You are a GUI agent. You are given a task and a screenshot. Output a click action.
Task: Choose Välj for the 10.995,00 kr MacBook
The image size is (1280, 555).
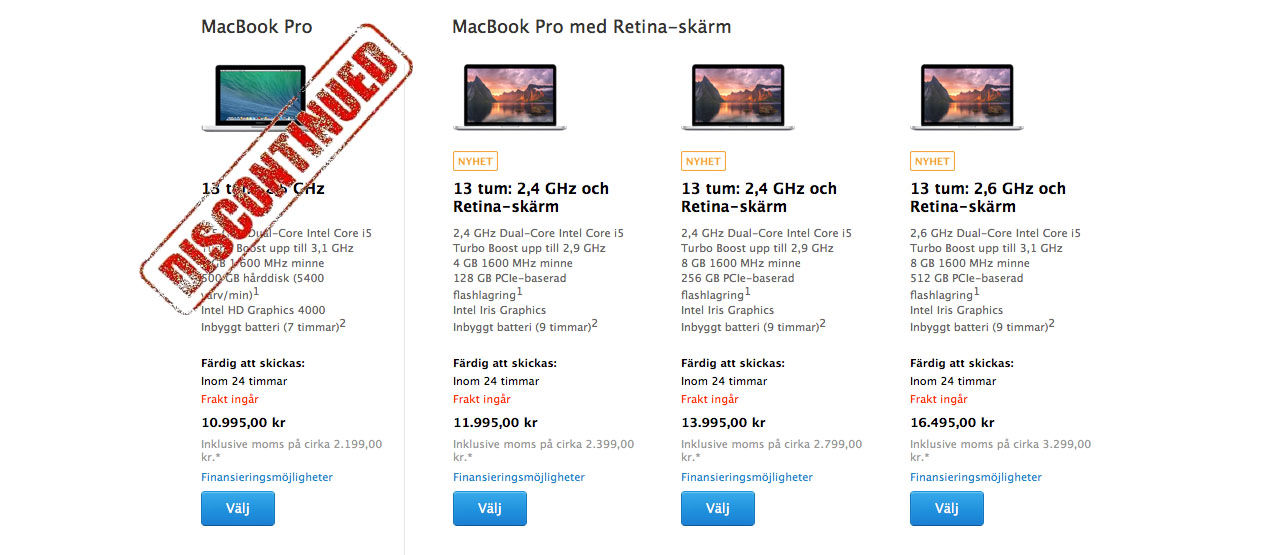[238, 508]
